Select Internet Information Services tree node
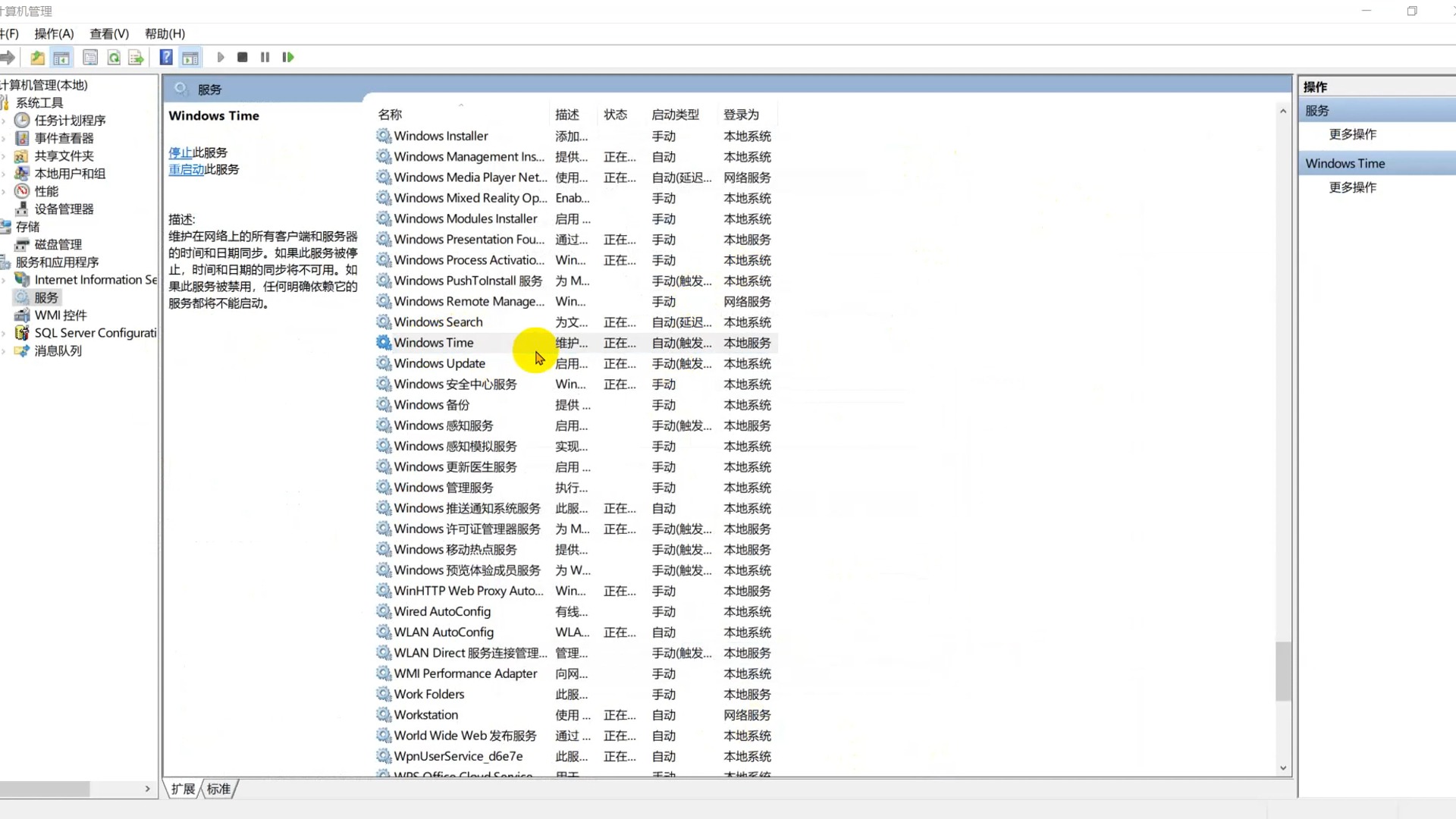Viewport: 1456px width, 819px height. tap(96, 280)
